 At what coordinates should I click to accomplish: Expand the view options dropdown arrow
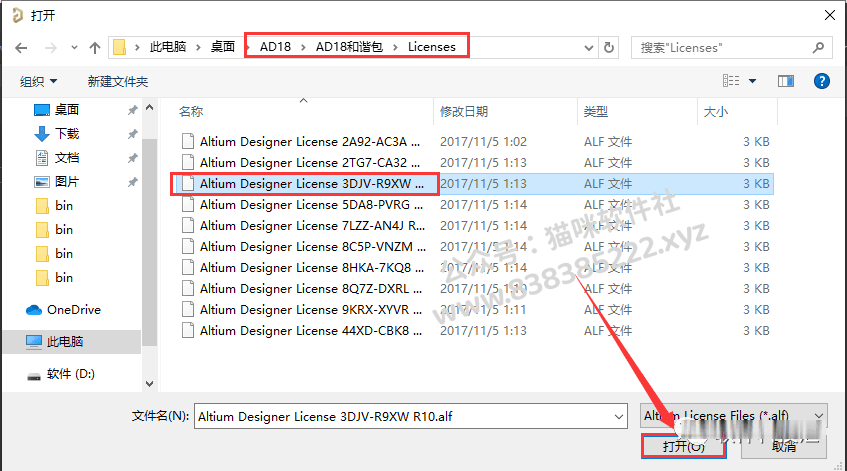[x=752, y=82]
